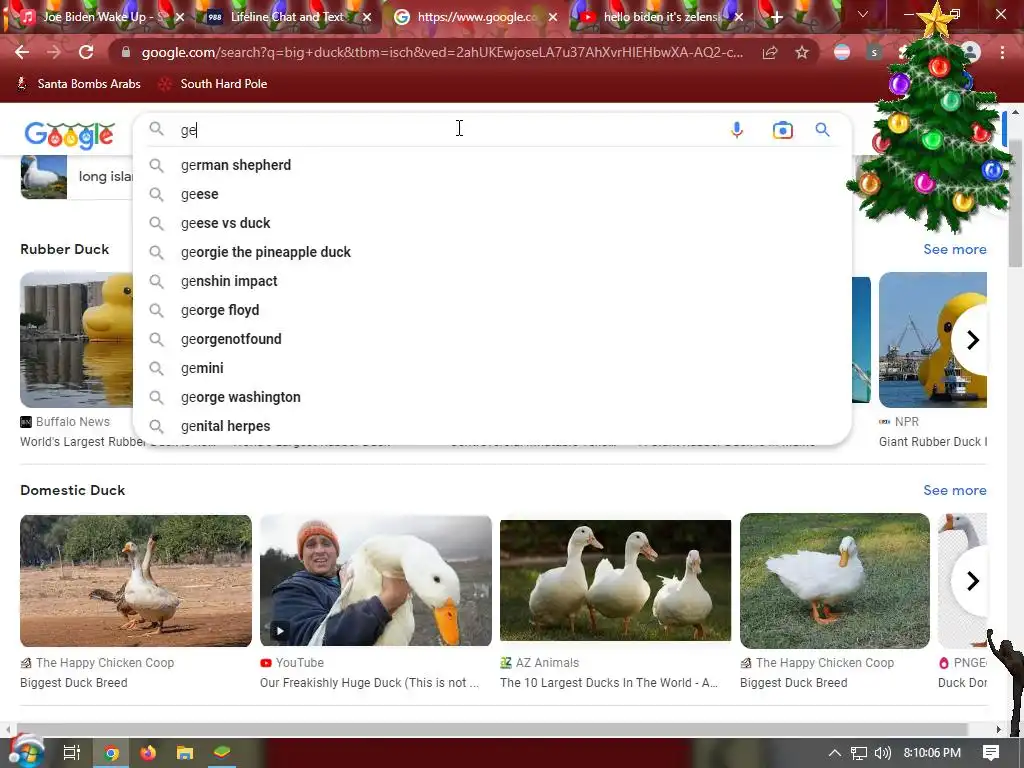Open the Santa Bombs Arabs bookmark

click(78, 84)
